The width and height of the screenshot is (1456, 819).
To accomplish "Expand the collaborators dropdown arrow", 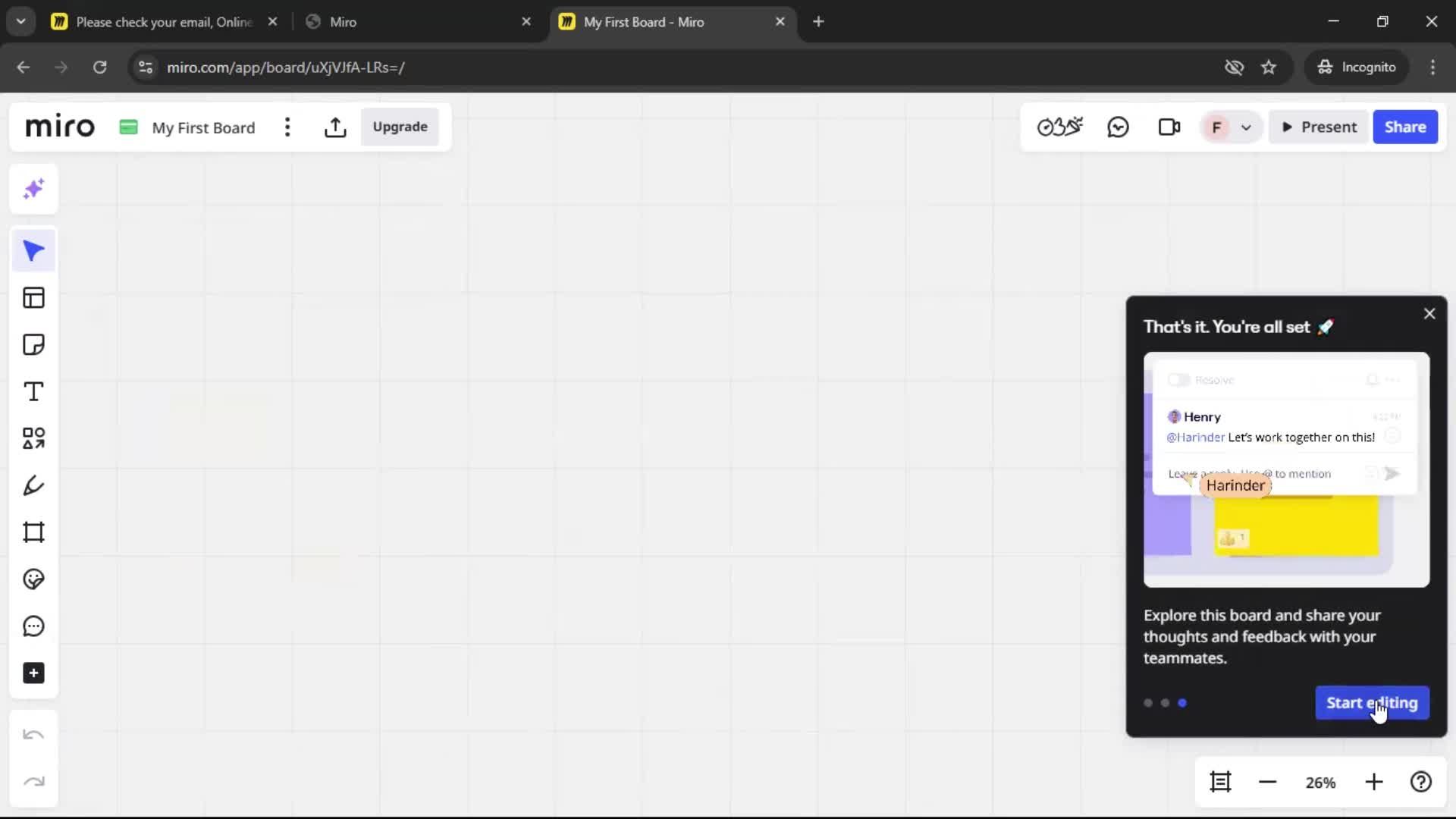I will [1246, 127].
